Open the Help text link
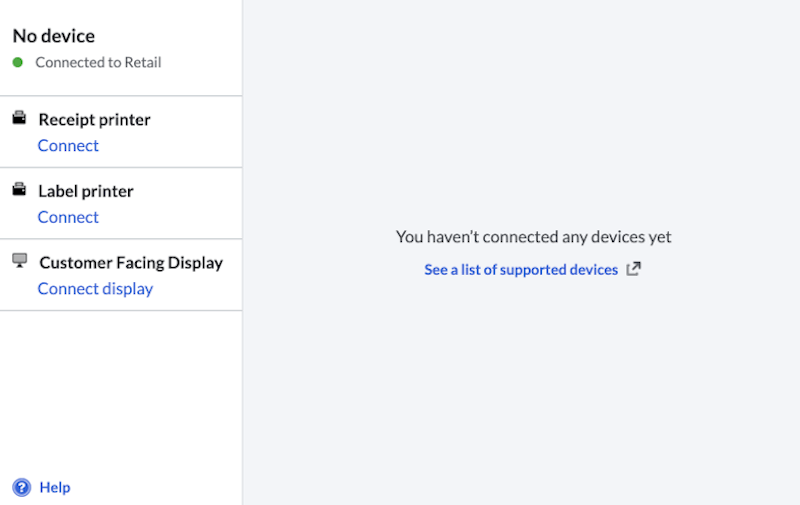The width and height of the screenshot is (800, 505). [55, 487]
